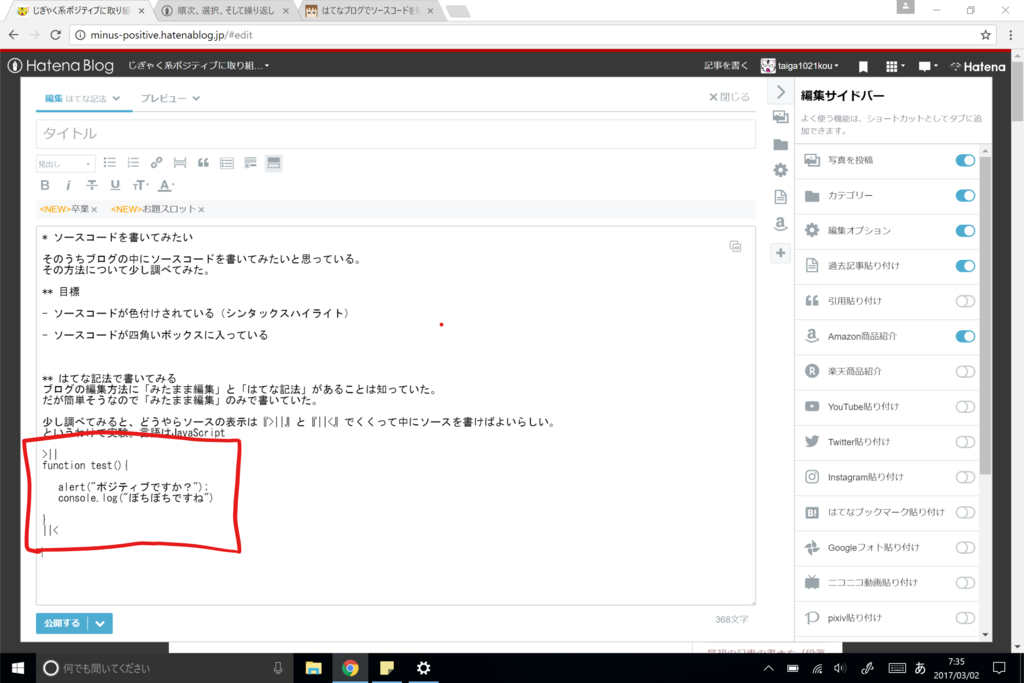1024x683 pixels.
Task: Select the Amazon product icon in sidebar strip
Action: pos(781,225)
